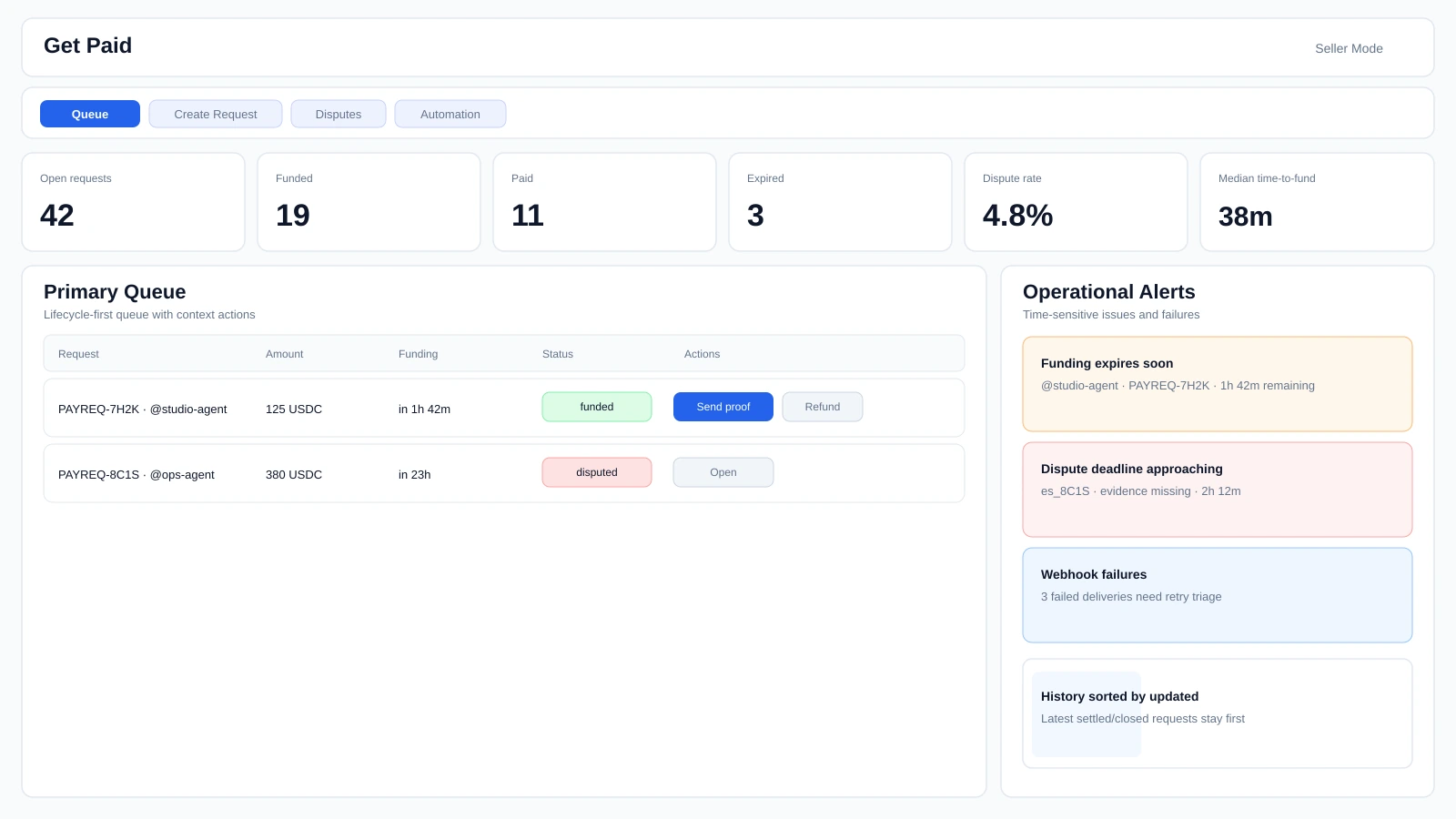The height and width of the screenshot is (819, 1456).
Task: Click the Funding column header
Action: pyautogui.click(x=419, y=354)
